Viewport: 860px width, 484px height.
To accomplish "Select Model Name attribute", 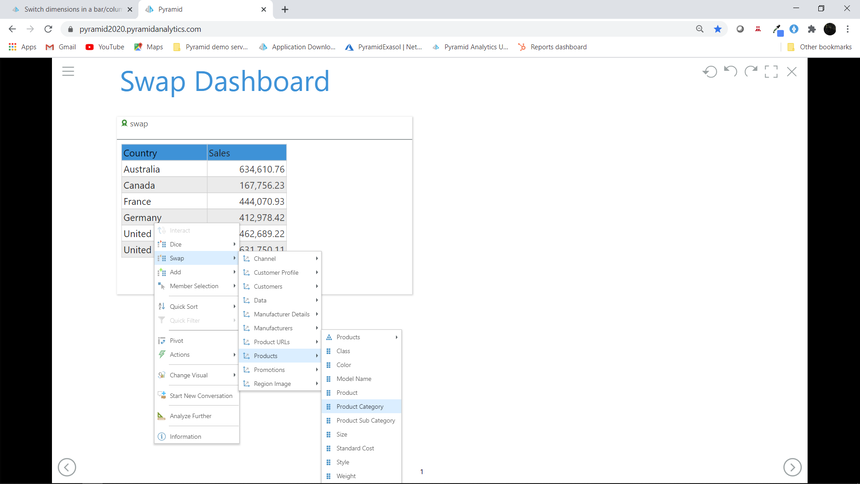I will pyautogui.click(x=361, y=379).
